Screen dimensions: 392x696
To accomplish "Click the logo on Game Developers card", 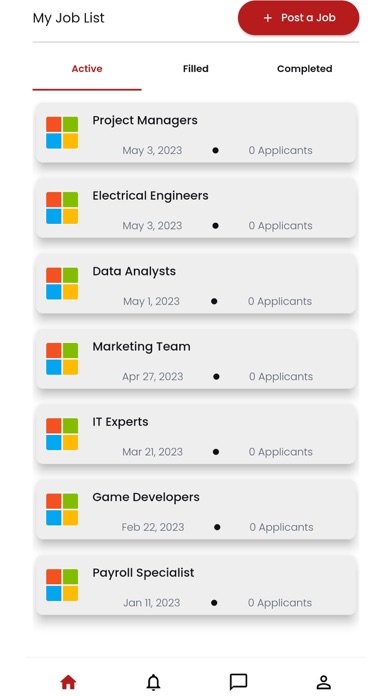I will pyautogui.click(x=62, y=510).
